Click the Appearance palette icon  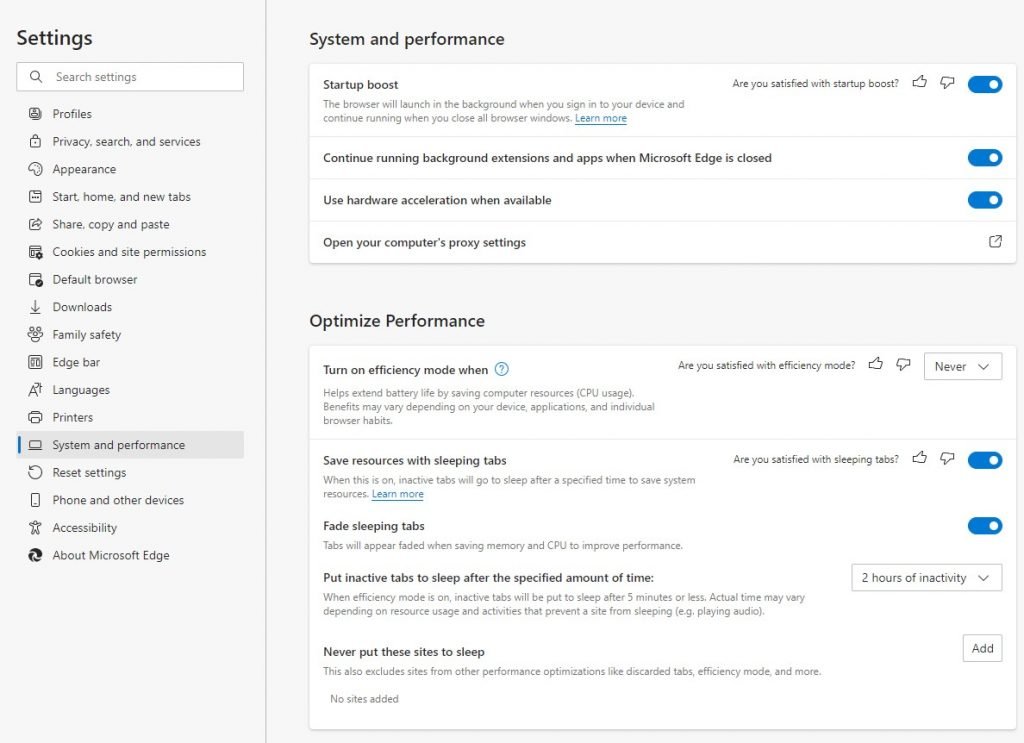click(x=35, y=169)
